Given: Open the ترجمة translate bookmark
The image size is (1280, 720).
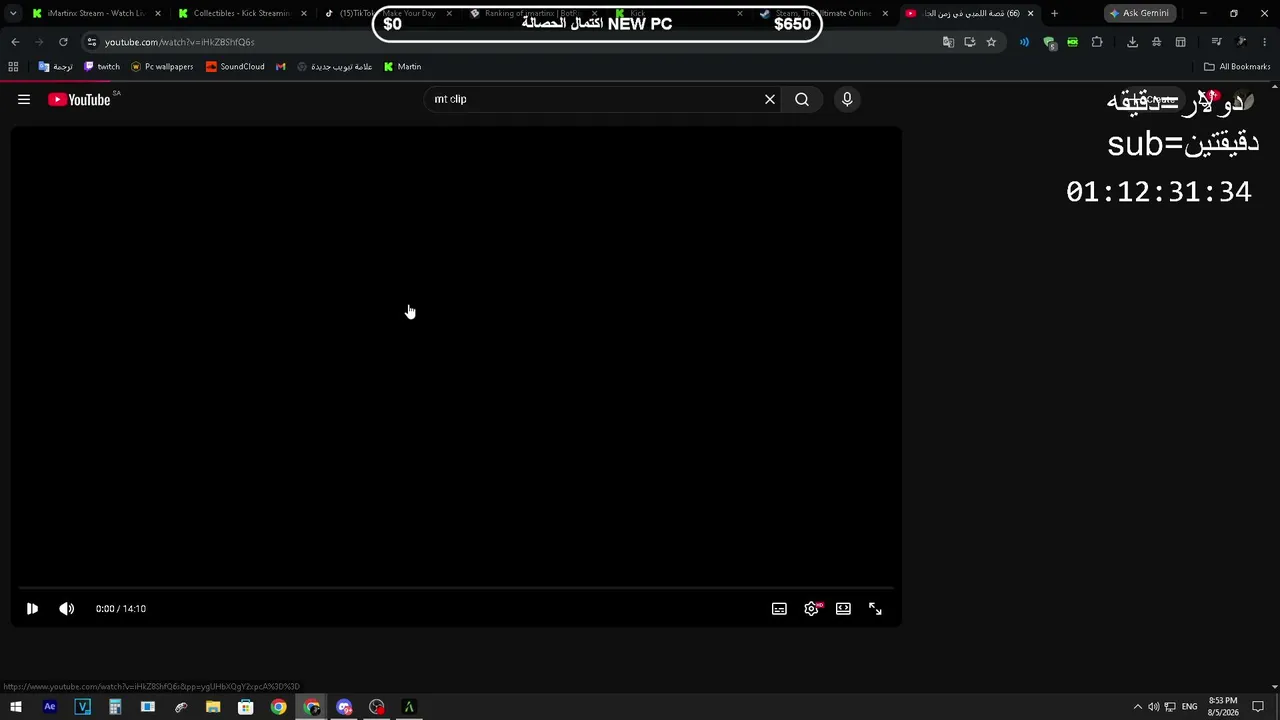Looking at the screenshot, I should [56, 66].
